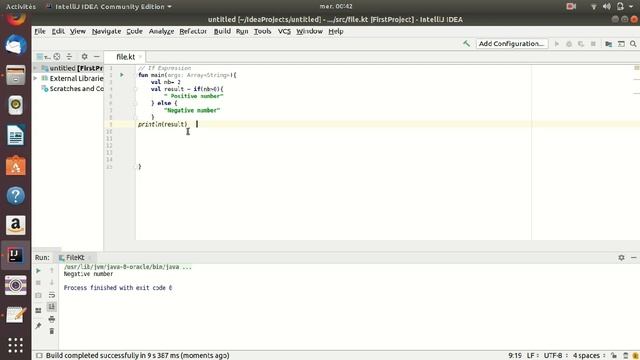Rerun FileKt with green play icon
Screen dimensions: 640x360
click(38, 271)
